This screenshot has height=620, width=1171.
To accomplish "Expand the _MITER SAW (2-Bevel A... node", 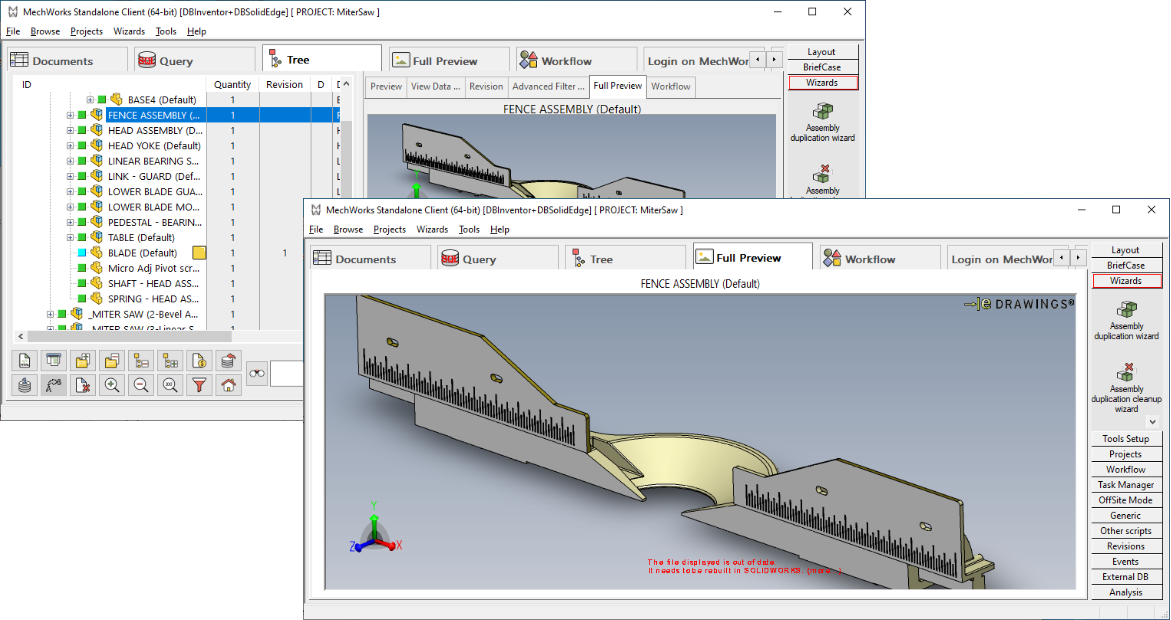I will pos(51,314).
